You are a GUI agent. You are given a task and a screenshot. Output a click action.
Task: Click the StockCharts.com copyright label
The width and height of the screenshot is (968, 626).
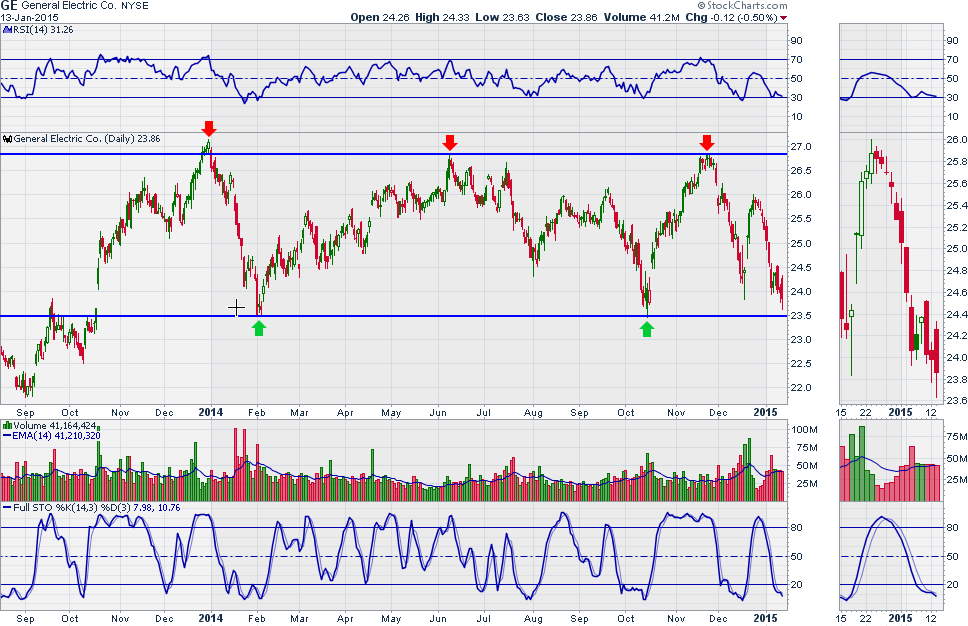[x=742, y=6]
